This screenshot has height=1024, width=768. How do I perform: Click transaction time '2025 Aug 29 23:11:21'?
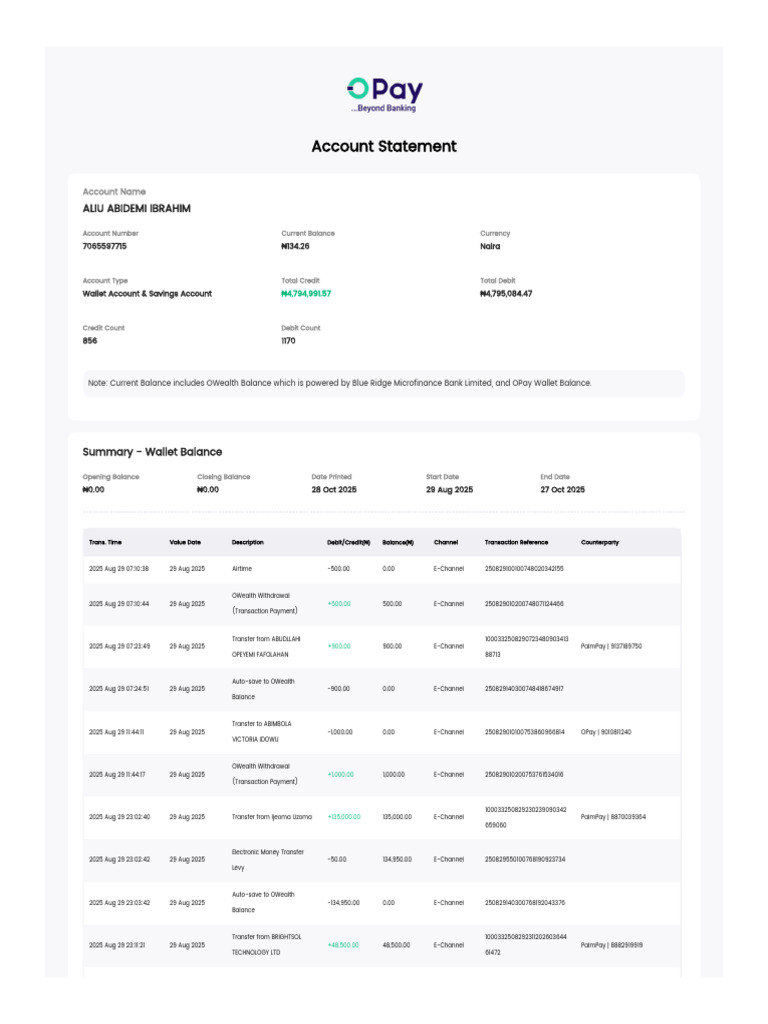tap(117, 945)
